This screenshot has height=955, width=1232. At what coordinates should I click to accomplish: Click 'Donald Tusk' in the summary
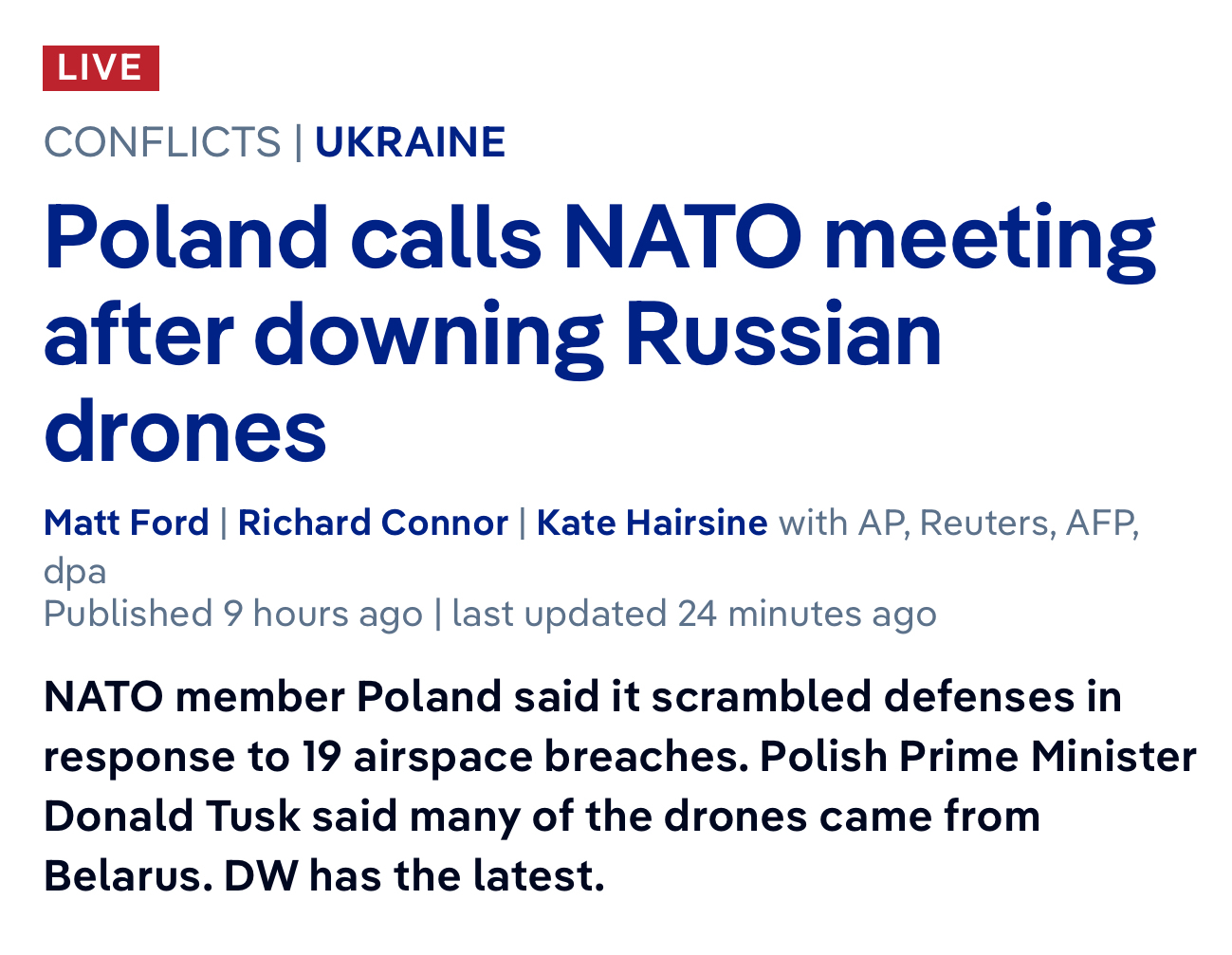(x=172, y=817)
